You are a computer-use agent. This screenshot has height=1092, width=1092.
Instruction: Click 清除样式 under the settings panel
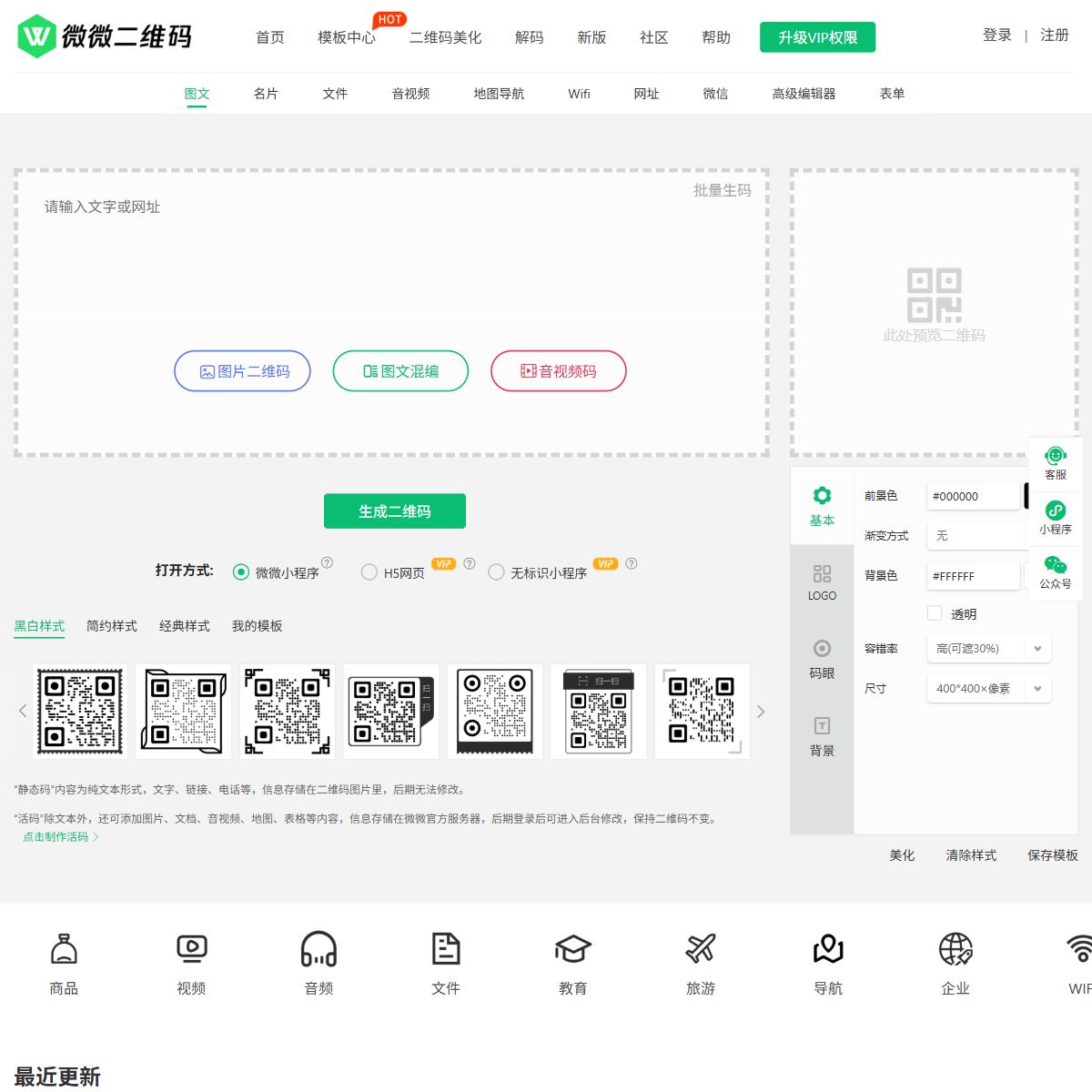tap(971, 855)
